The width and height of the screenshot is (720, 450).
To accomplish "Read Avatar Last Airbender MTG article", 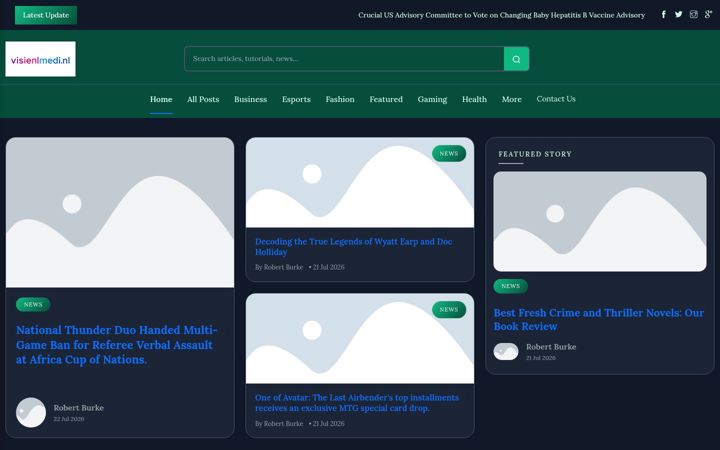I will click(357, 403).
